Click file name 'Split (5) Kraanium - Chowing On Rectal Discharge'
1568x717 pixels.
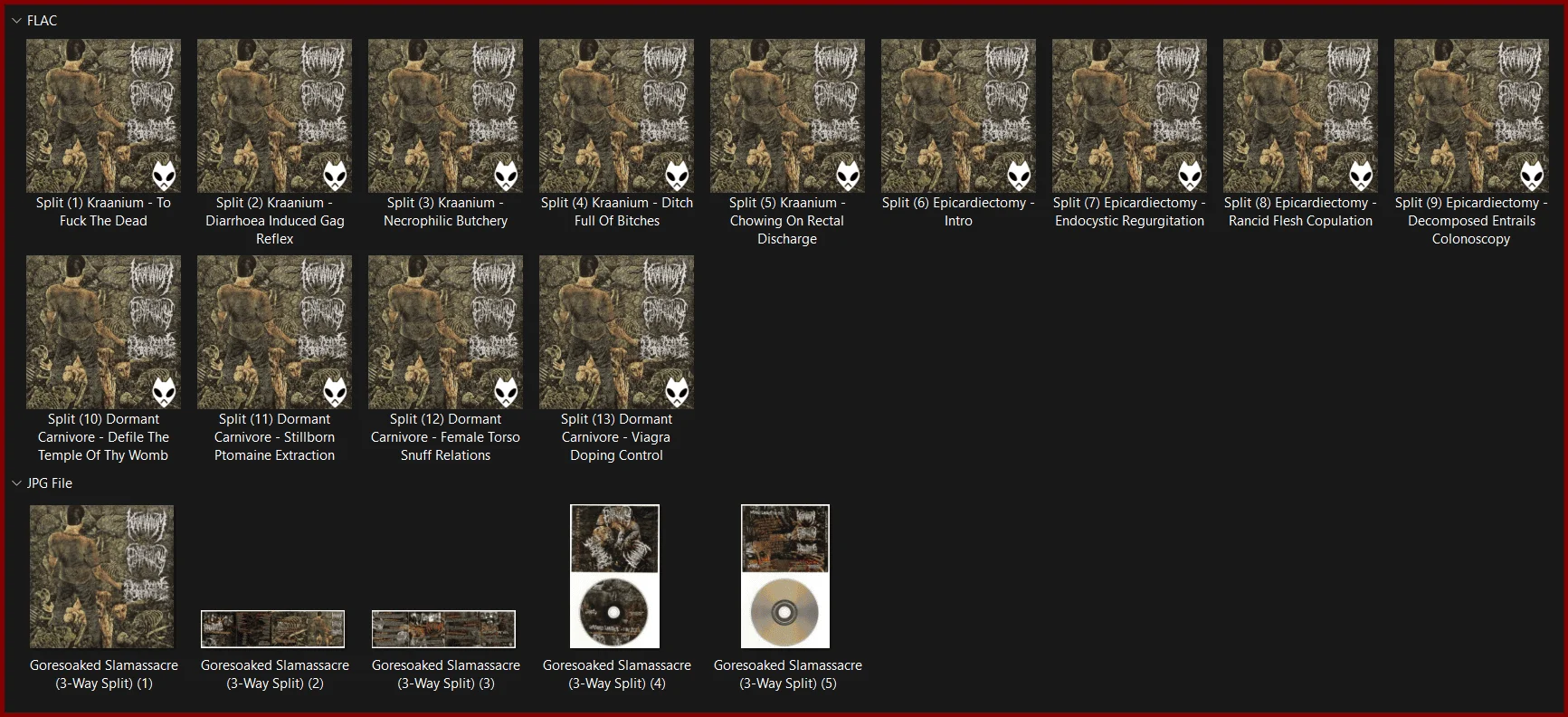pos(787,221)
